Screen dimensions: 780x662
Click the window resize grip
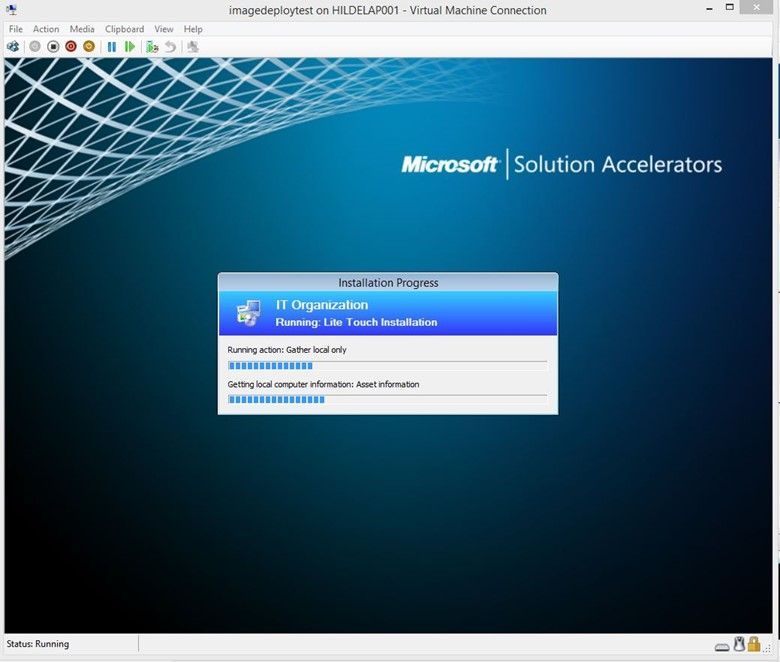coord(768,648)
